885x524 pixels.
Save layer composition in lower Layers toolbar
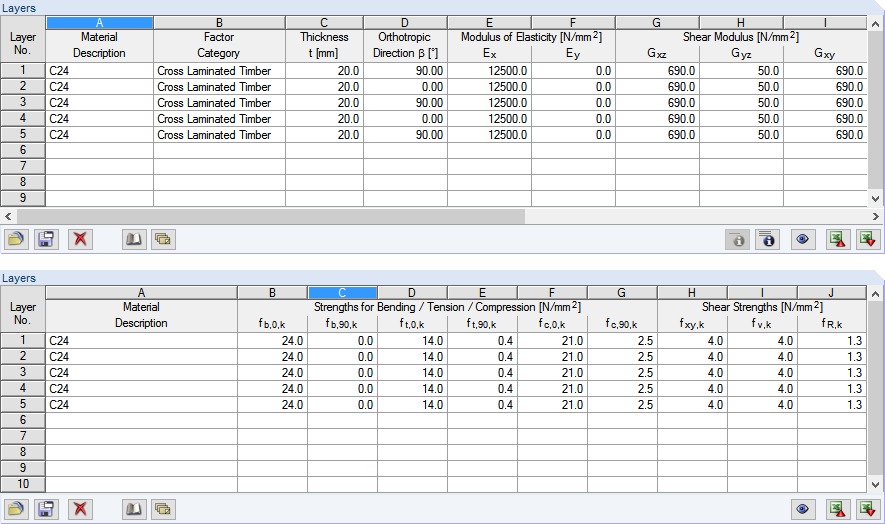(x=46, y=509)
